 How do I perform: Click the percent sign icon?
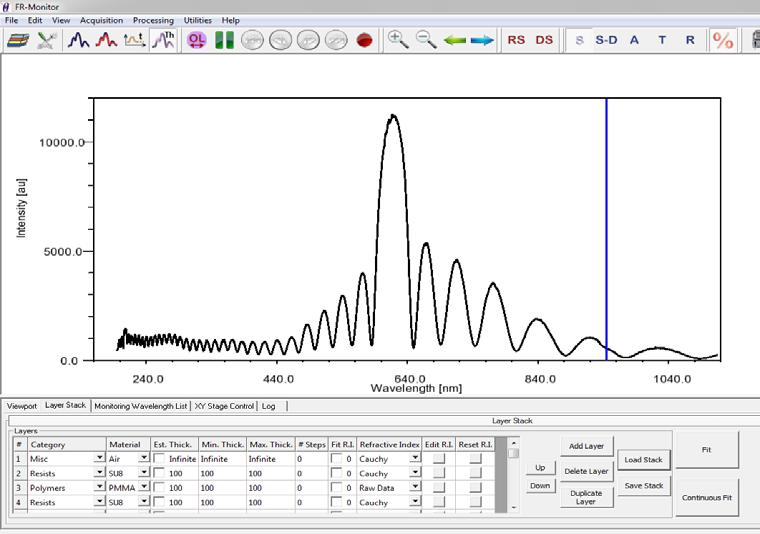pyautogui.click(x=723, y=40)
